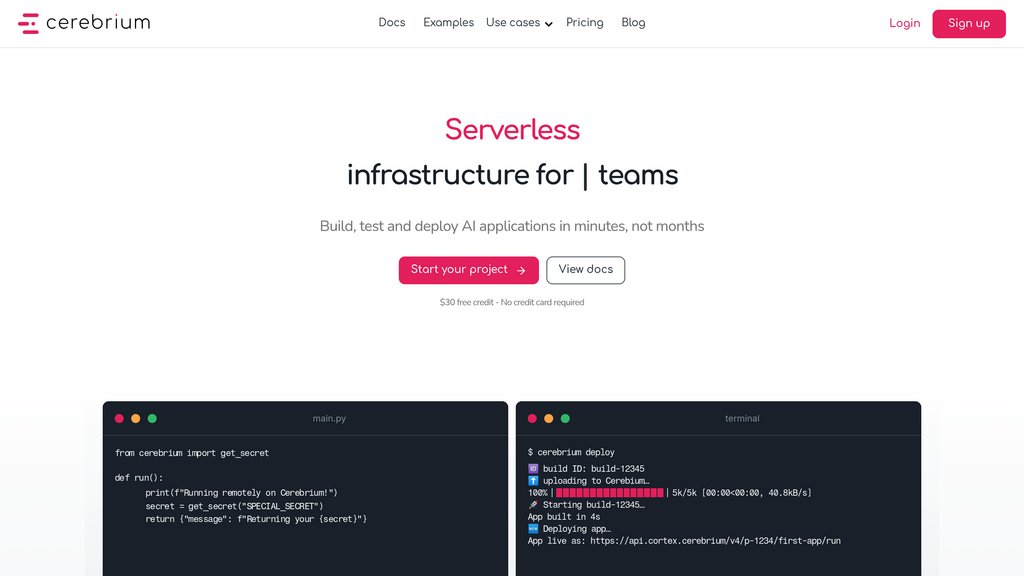
Task: Open the Docs navigation link
Action: 392,23
